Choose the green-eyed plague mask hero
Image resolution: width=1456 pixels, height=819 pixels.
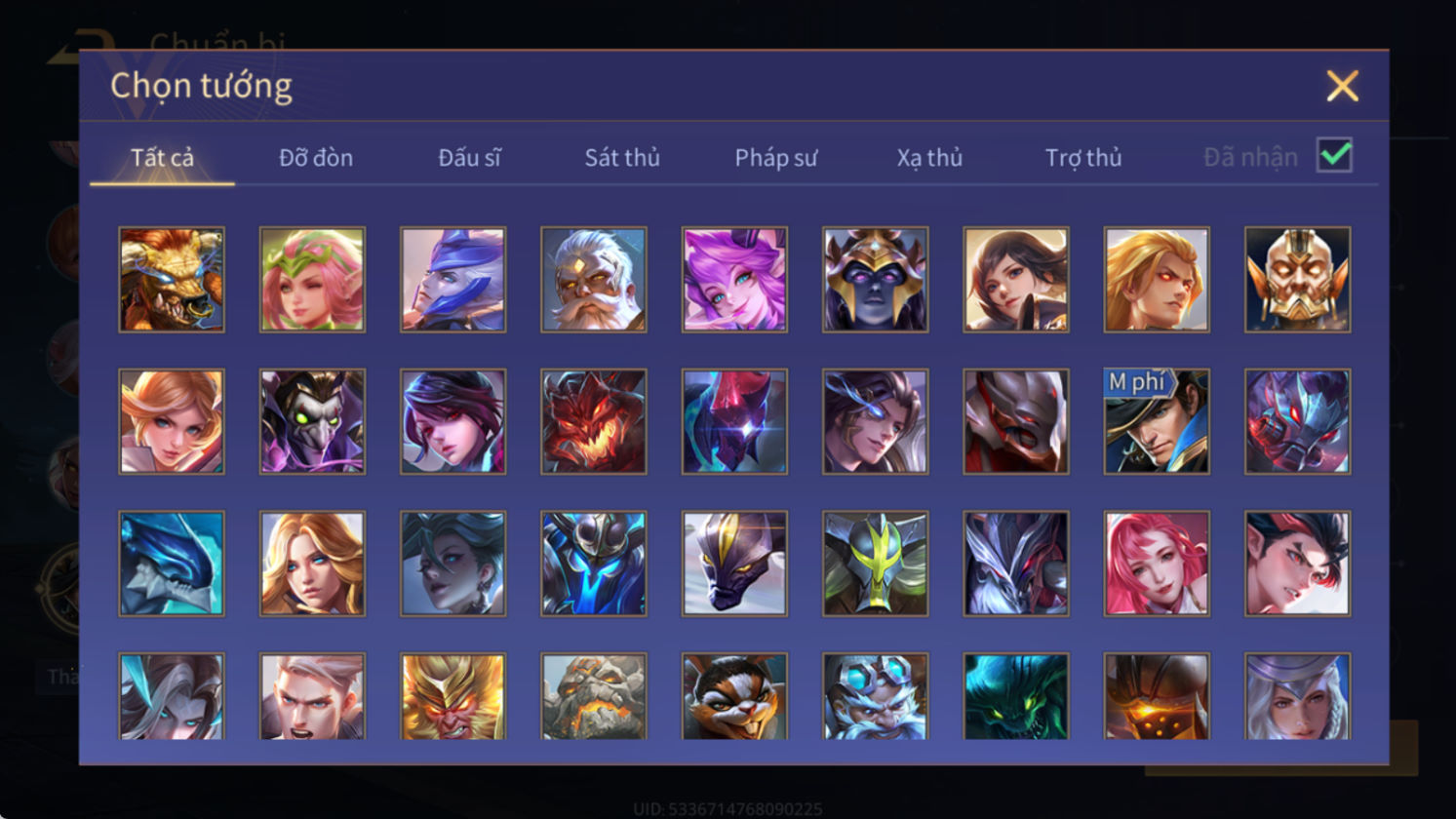tap(312, 421)
